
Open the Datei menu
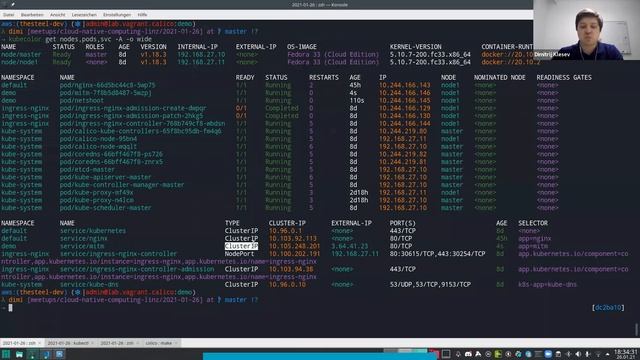coord(9,15)
